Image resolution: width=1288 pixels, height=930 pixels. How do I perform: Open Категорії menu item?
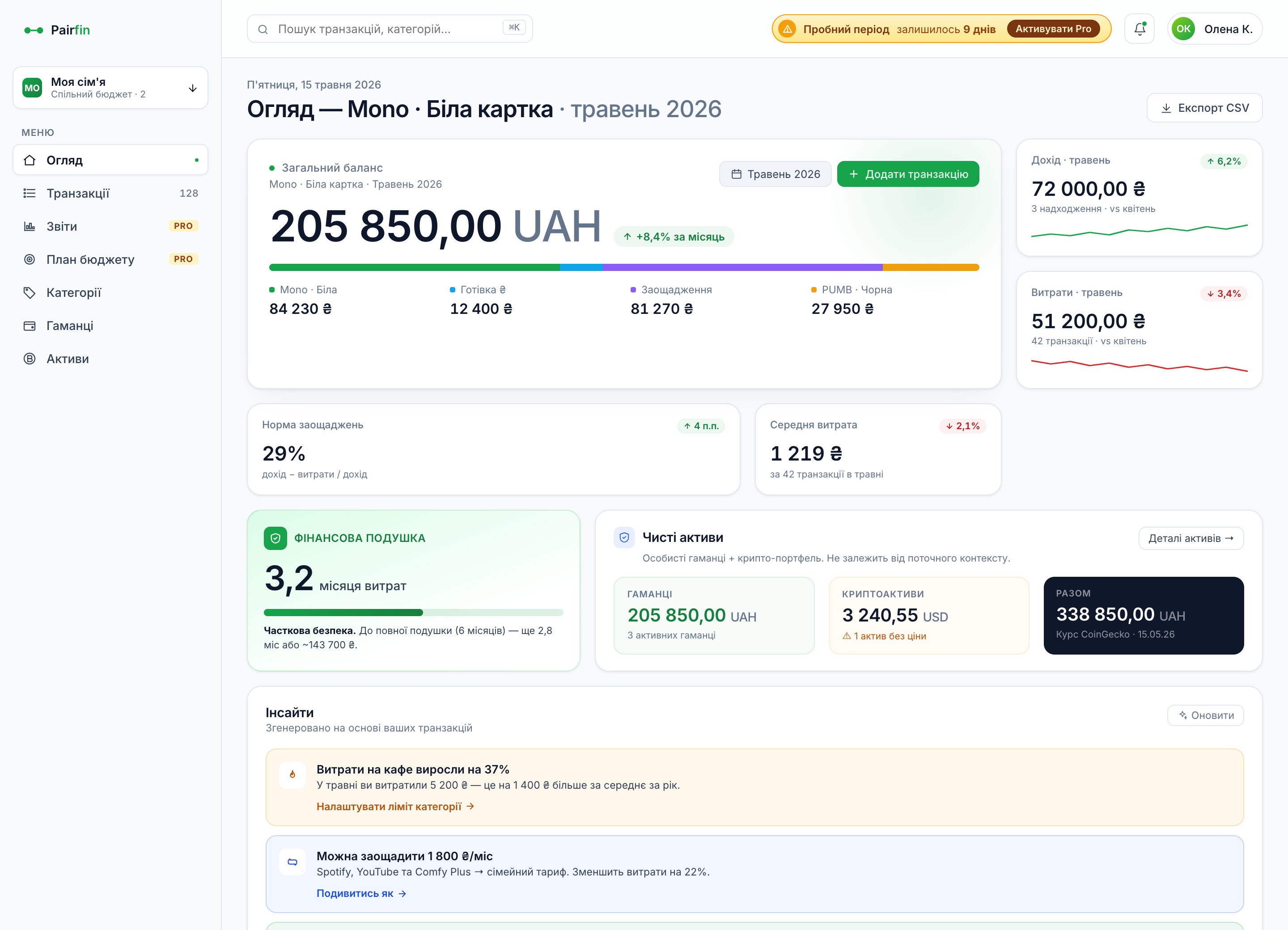[x=110, y=293]
